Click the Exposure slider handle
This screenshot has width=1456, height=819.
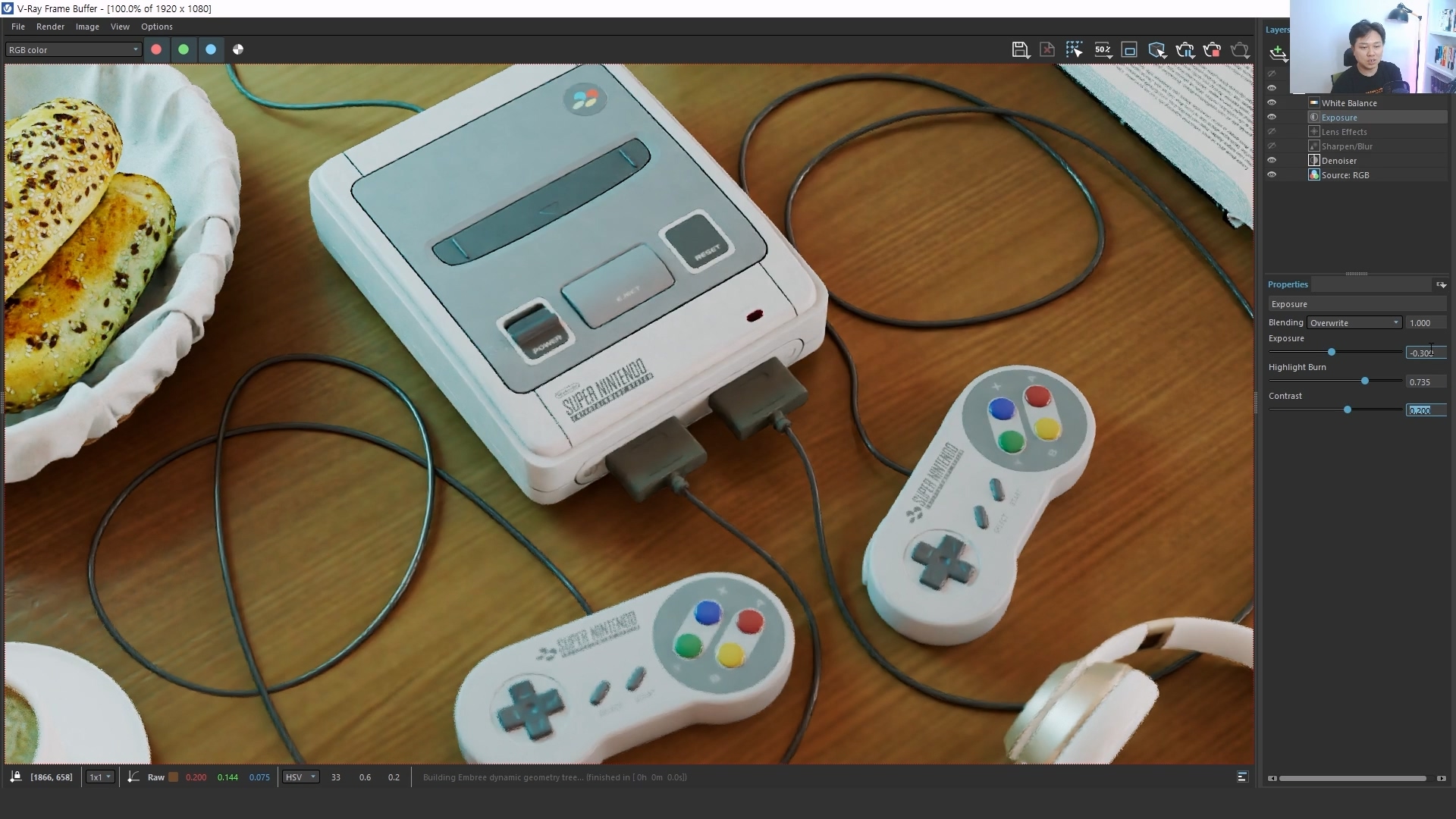pos(1331,352)
